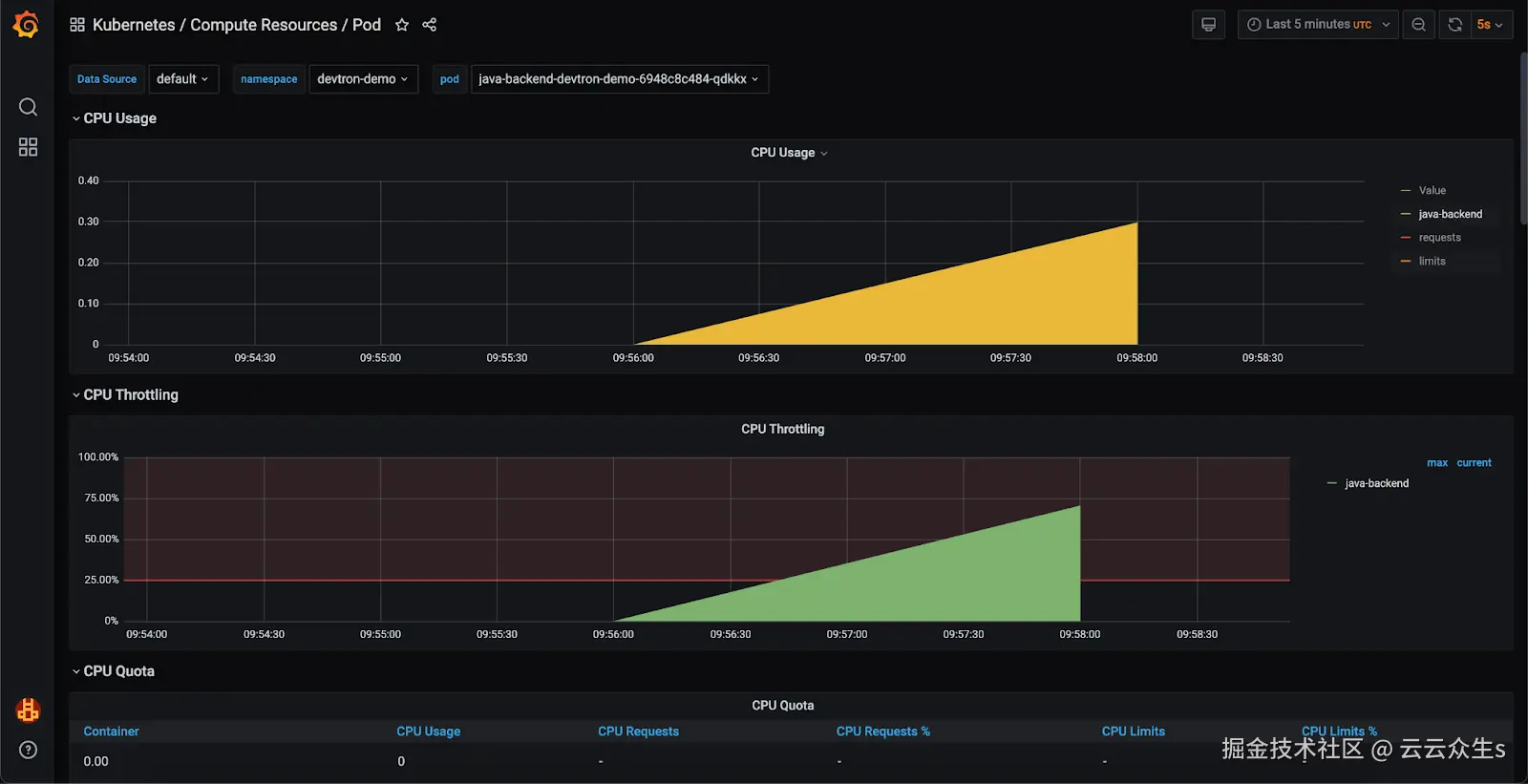1528x784 pixels.
Task: Open the CPU Usage panel title menu
Action: tap(789, 153)
